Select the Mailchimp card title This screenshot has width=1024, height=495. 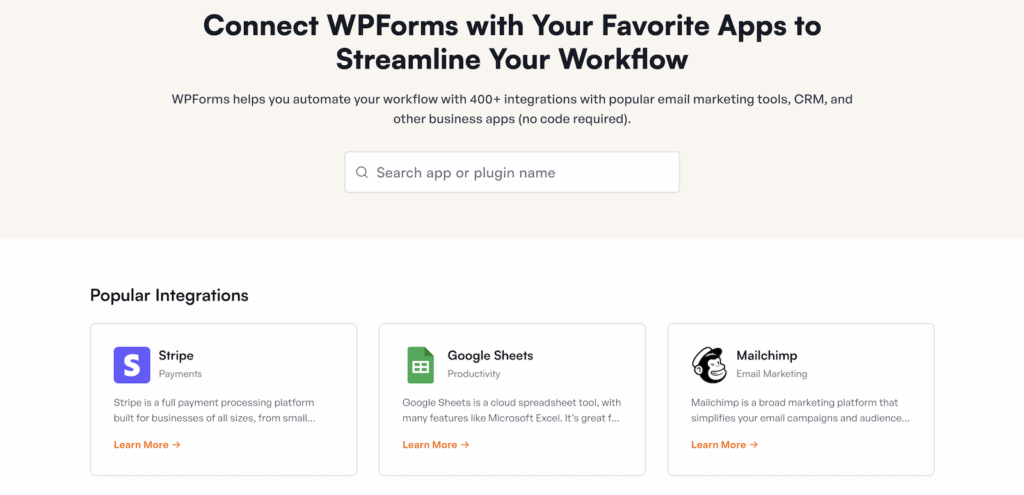pos(766,355)
